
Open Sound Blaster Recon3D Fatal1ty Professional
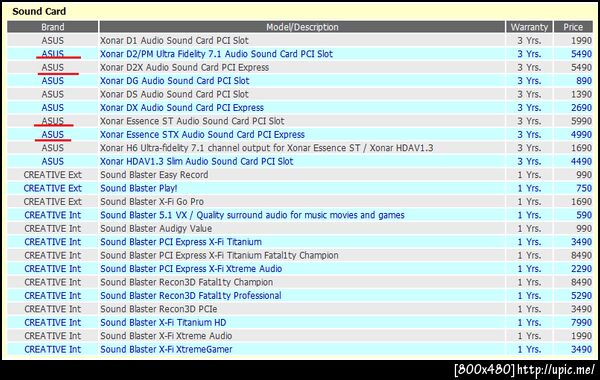click(x=191, y=295)
